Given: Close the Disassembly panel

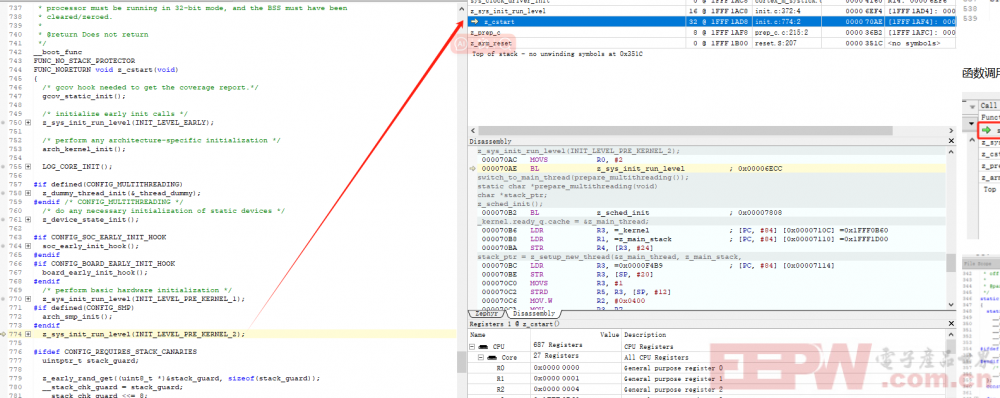Looking at the screenshot, I should 951,141.
